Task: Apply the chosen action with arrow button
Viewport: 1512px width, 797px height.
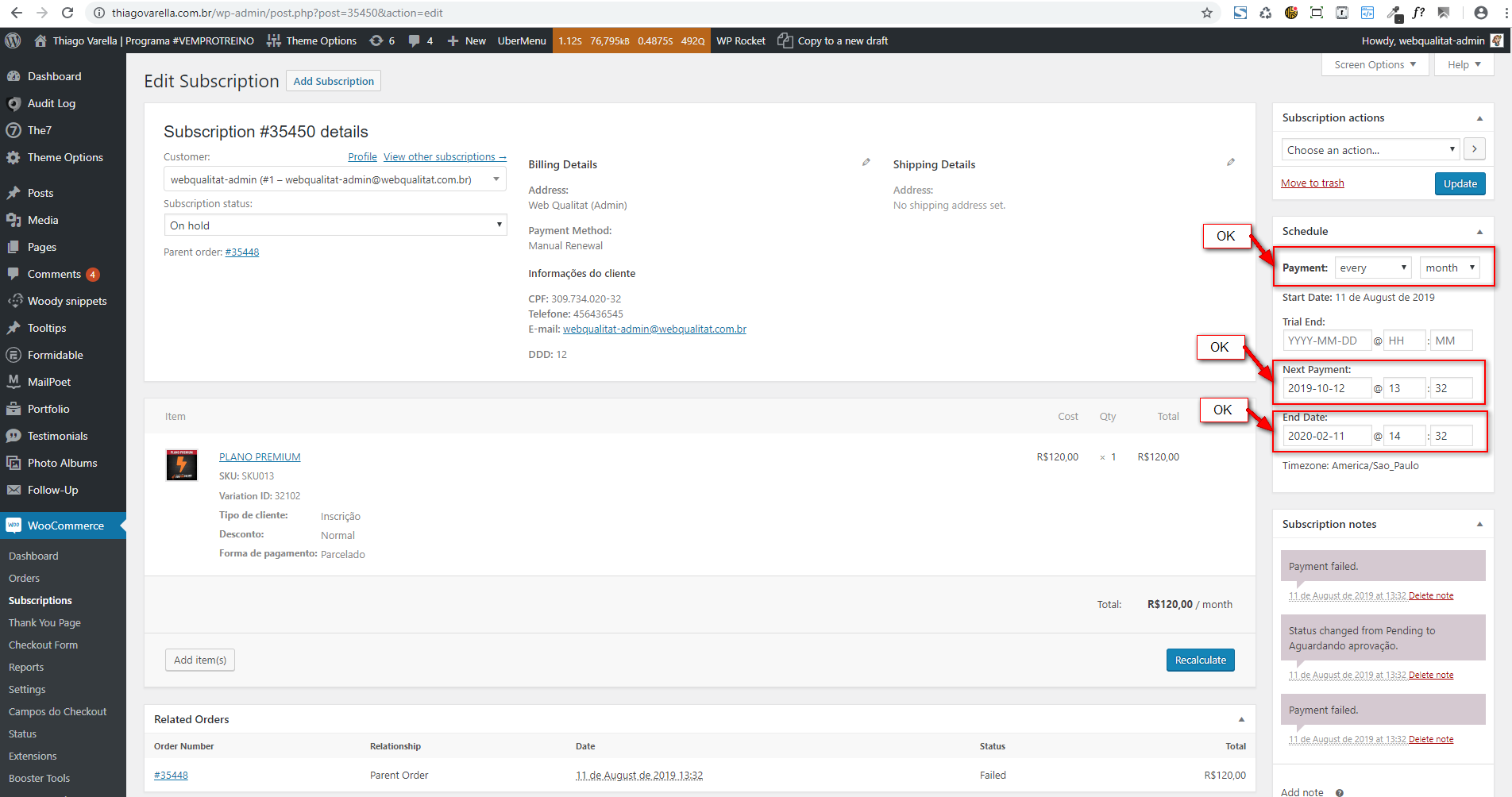Action: coord(1475,148)
